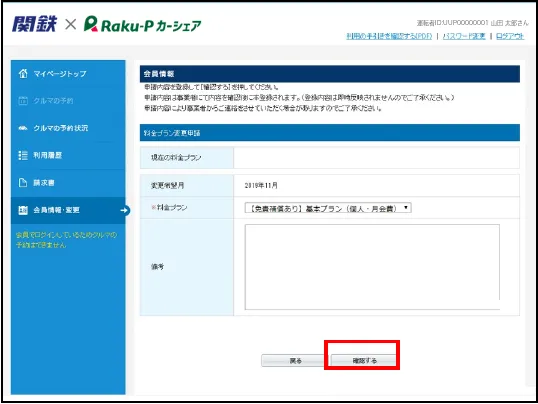Open the 料金プラン dropdown
The height and width of the screenshot is (404, 538).
328,208
